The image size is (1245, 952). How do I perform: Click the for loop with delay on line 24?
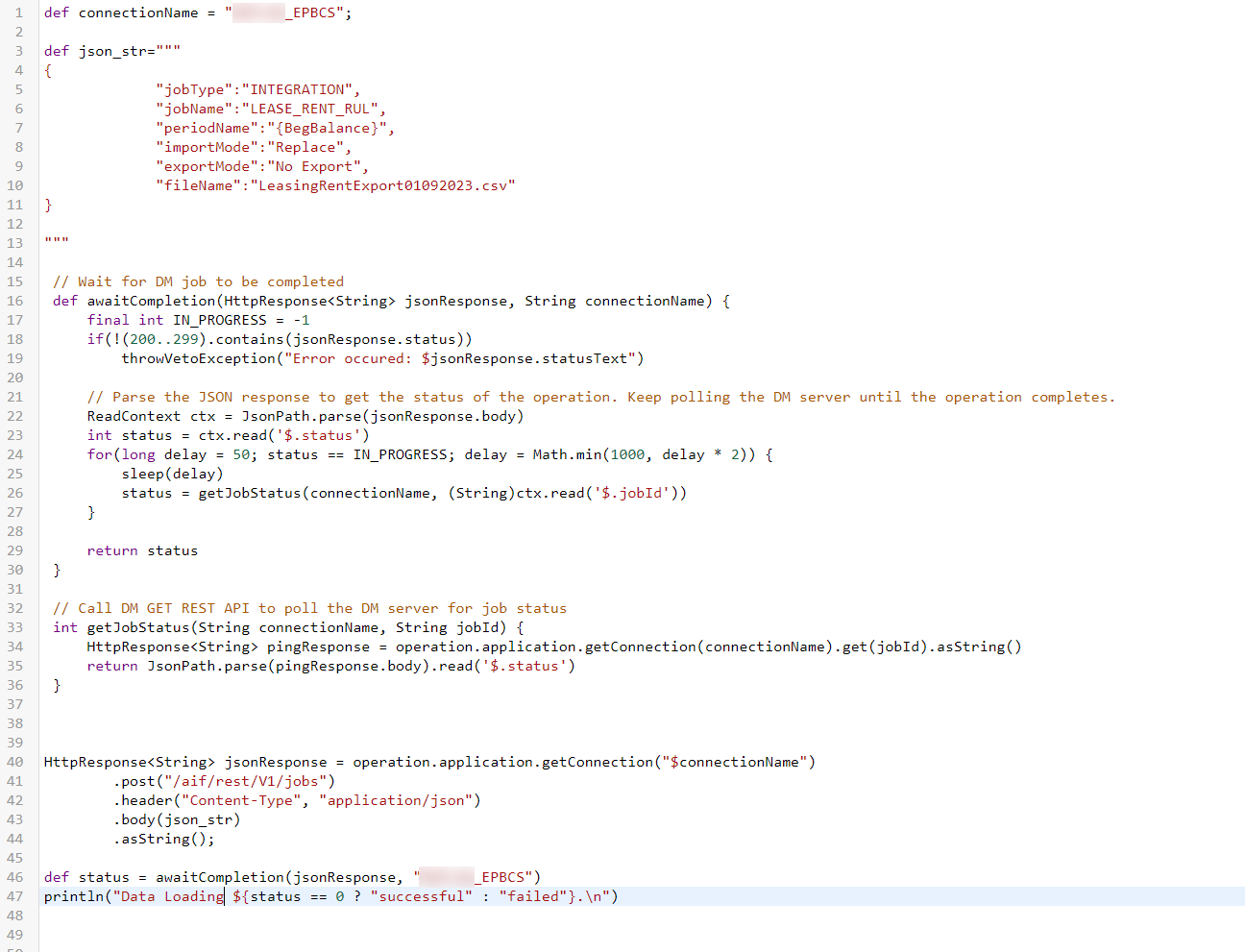(x=430, y=454)
